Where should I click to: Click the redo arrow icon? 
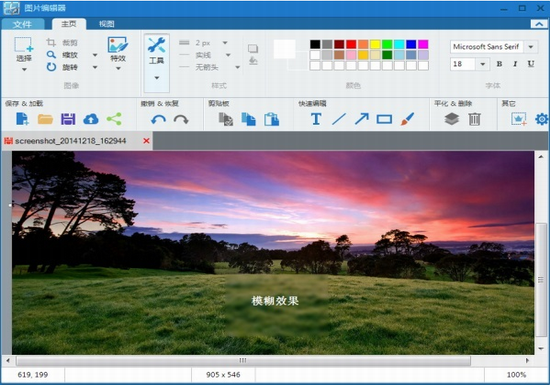[181, 120]
